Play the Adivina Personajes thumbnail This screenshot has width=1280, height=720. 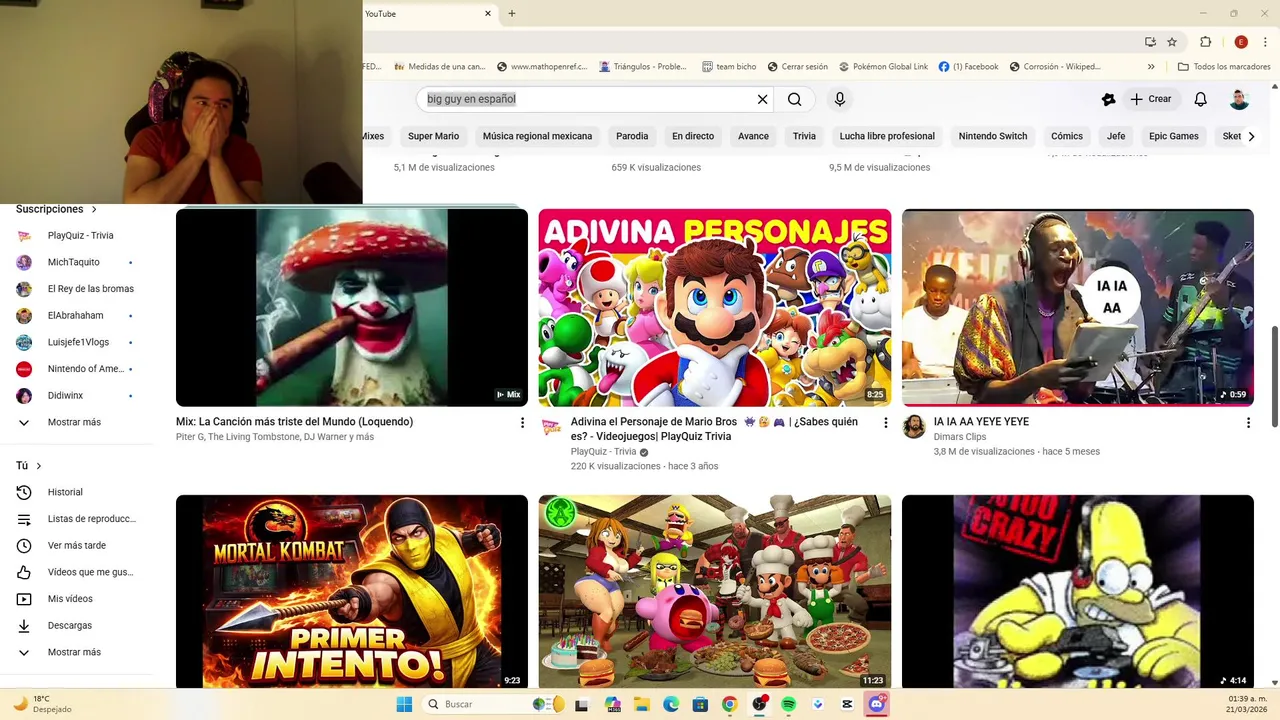coord(715,307)
